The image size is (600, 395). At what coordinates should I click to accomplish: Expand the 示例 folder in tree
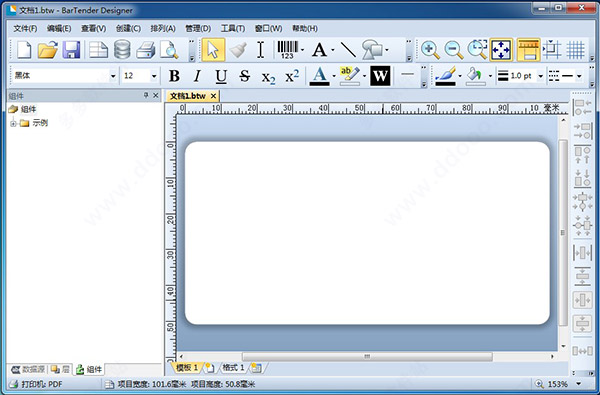click(x=13, y=123)
